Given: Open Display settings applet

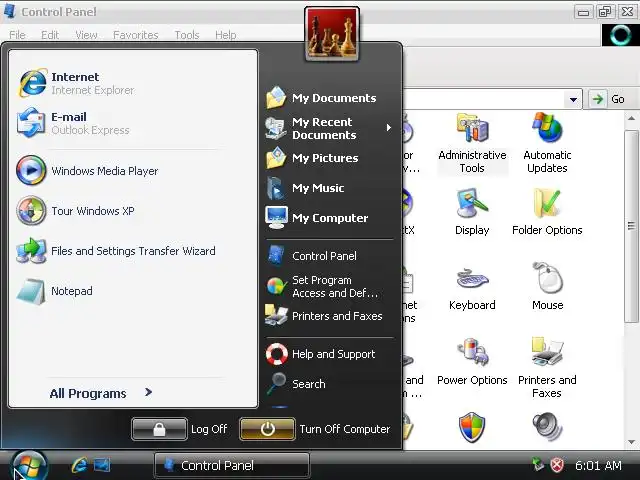Looking at the screenshot, I should pyautogui.click(x=472, y=212).
